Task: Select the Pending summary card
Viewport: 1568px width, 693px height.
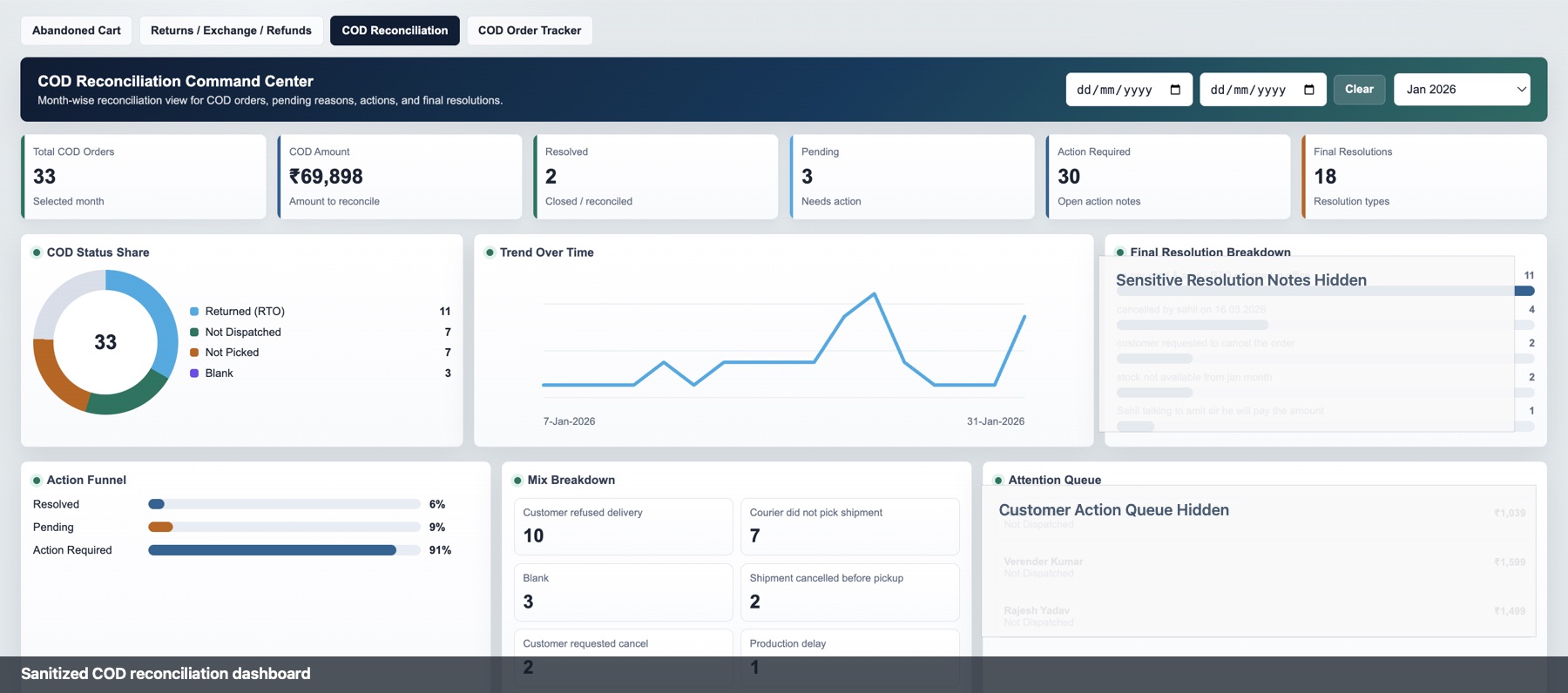Action: tap(912, 177)
